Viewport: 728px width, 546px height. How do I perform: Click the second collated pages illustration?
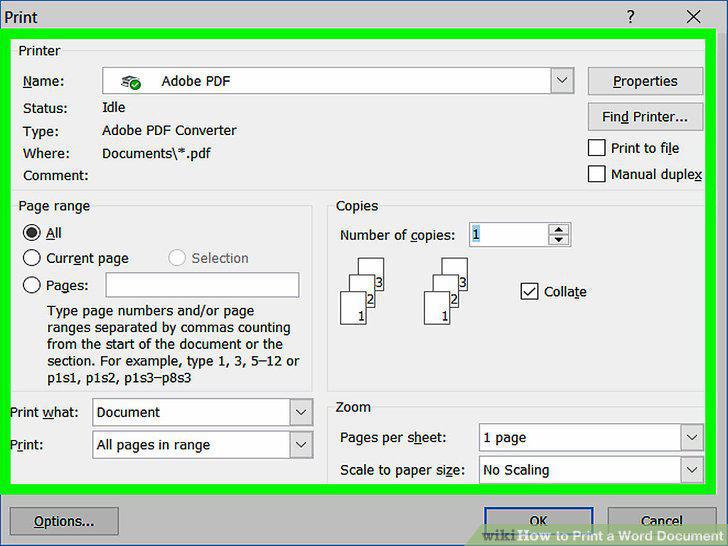coord(446,291)
